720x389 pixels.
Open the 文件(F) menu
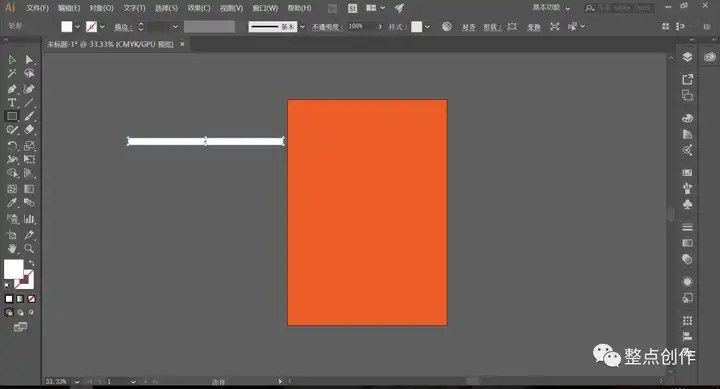(x=37, y=8)
